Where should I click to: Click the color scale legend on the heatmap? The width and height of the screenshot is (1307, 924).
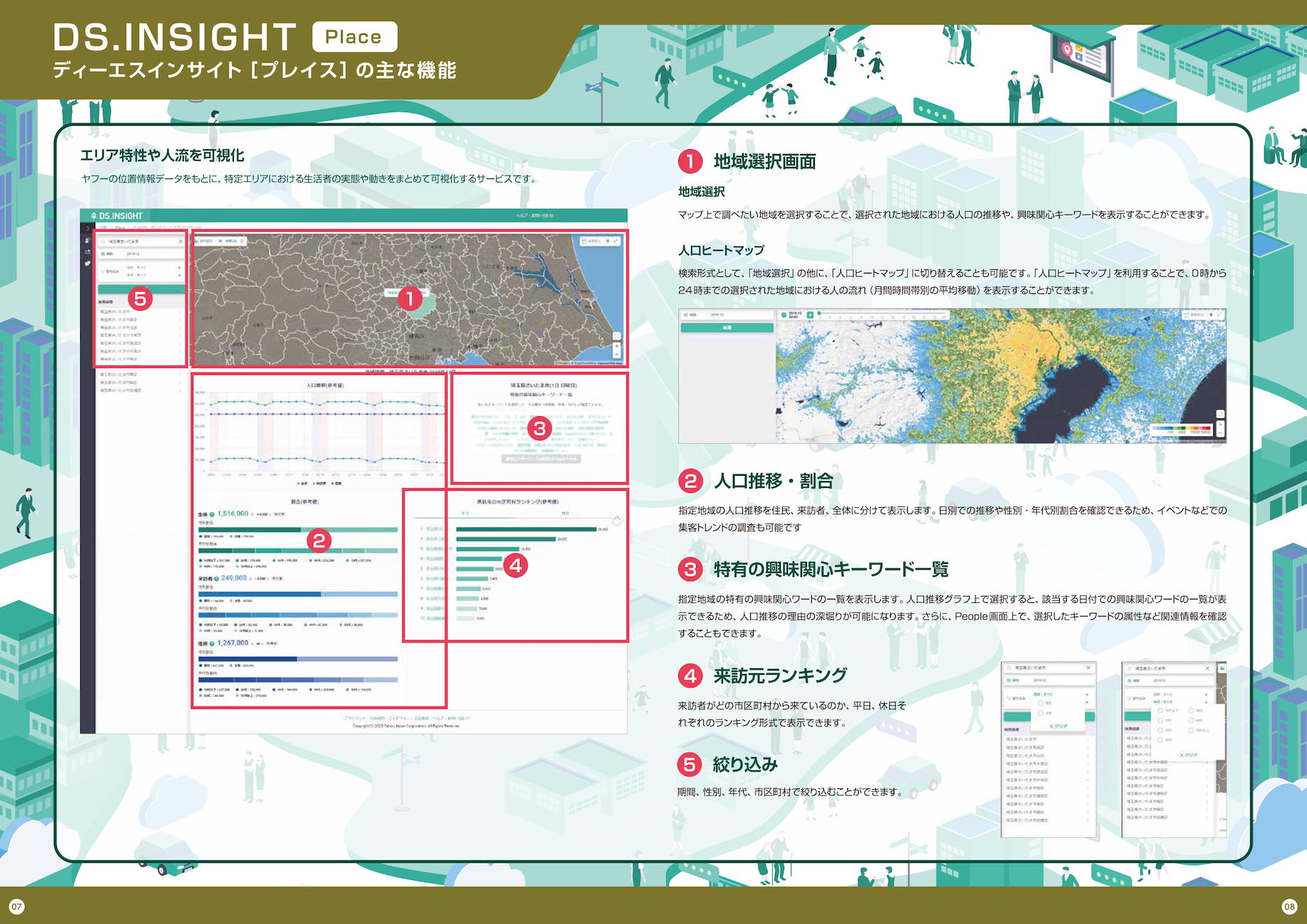pyautogui.click(x=1181, y=430)
